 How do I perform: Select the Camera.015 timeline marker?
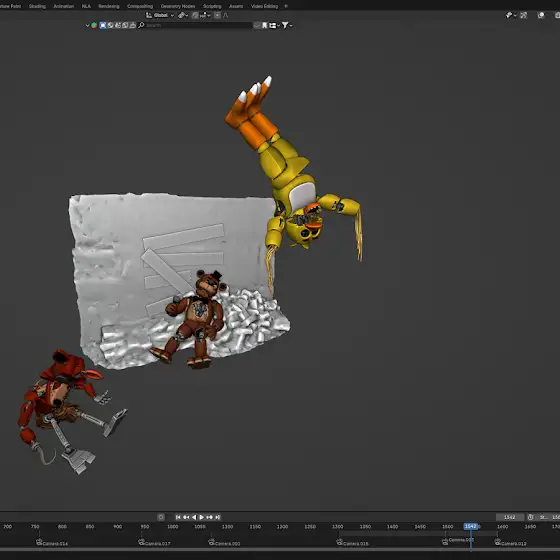point(352,543)
